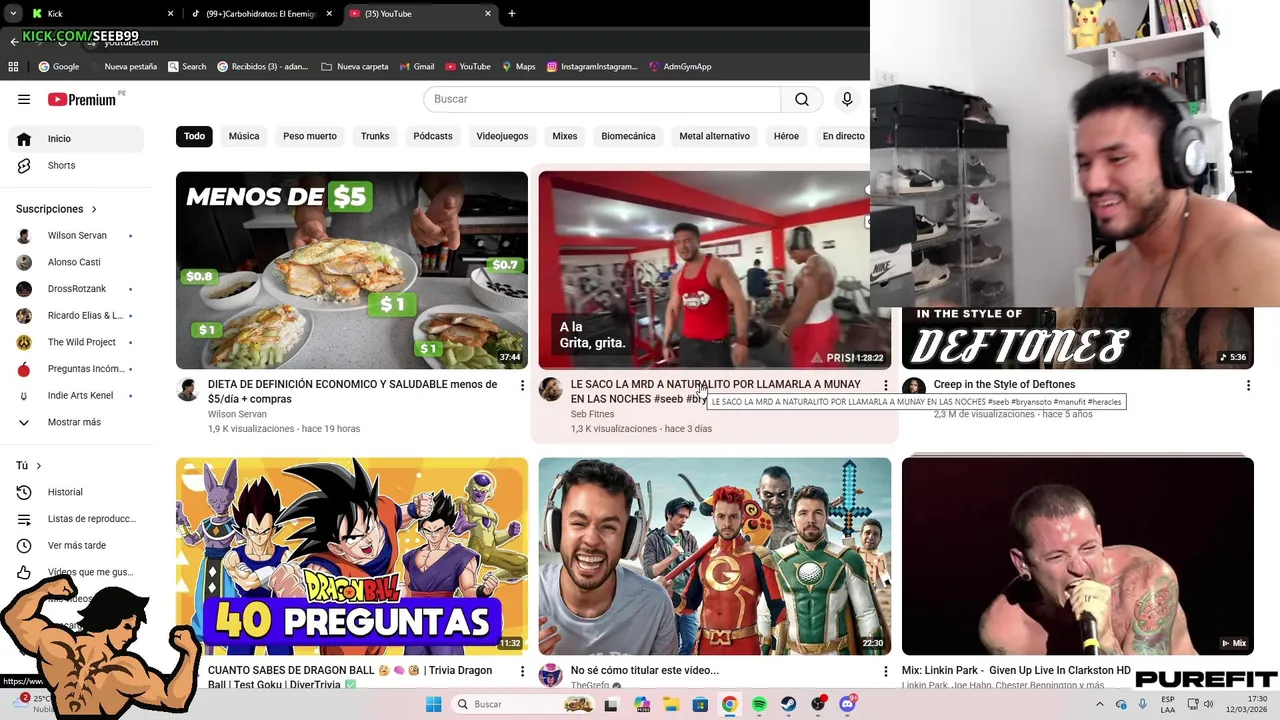Open The Wild Project subscription
Screen dimensions: 1280x720
tap(76, 342)
